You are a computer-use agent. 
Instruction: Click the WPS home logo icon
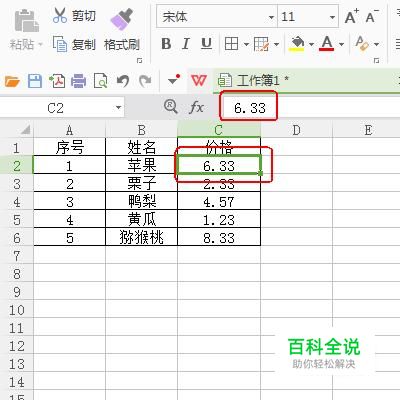199,80
